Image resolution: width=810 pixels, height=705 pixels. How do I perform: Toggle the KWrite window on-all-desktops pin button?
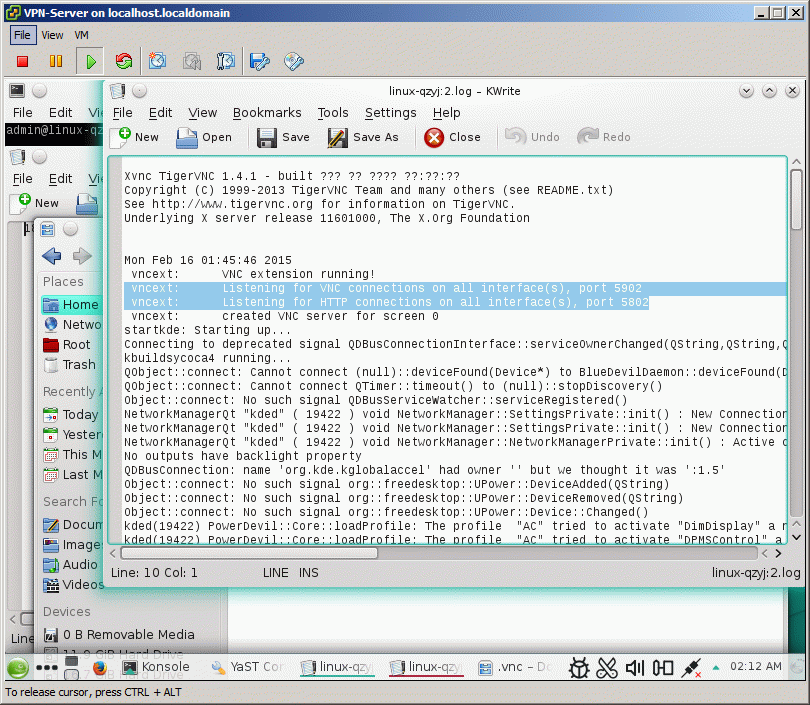point(139,91)
